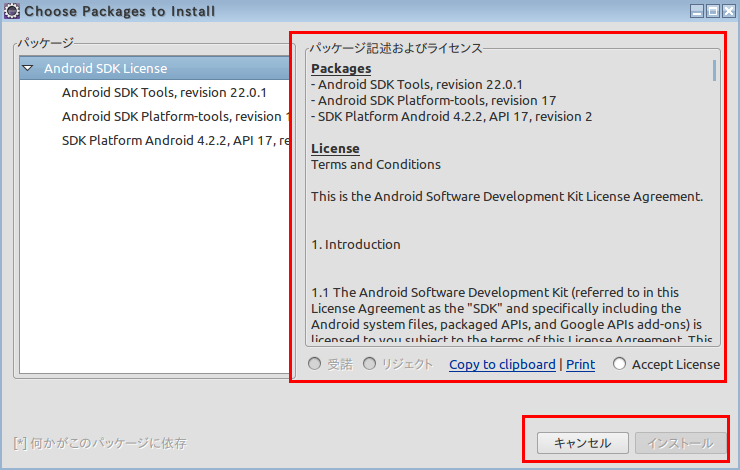
Task: Click the Copy to clipboard link
Action: [502, 364]
